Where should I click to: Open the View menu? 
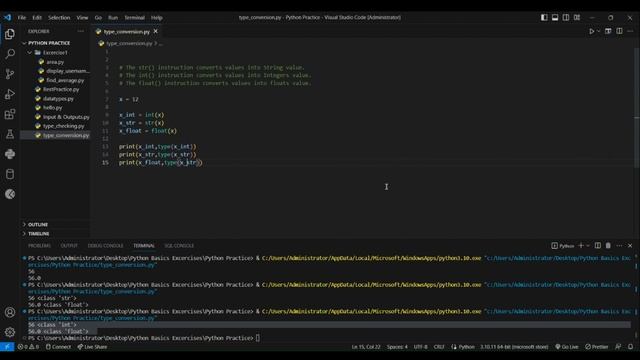[82, 18]
